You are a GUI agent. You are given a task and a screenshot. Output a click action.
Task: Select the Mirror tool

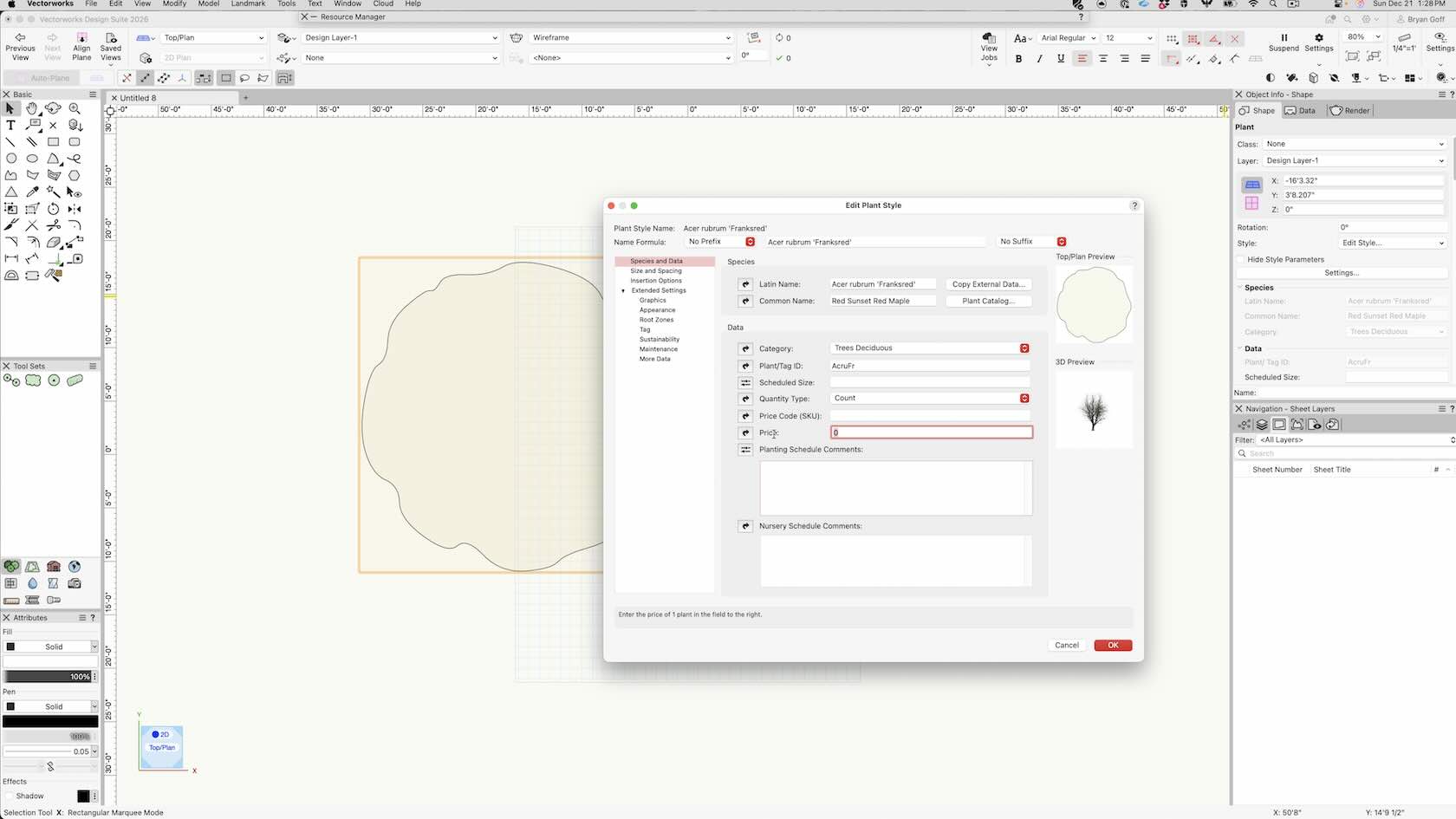click(75, 209)
